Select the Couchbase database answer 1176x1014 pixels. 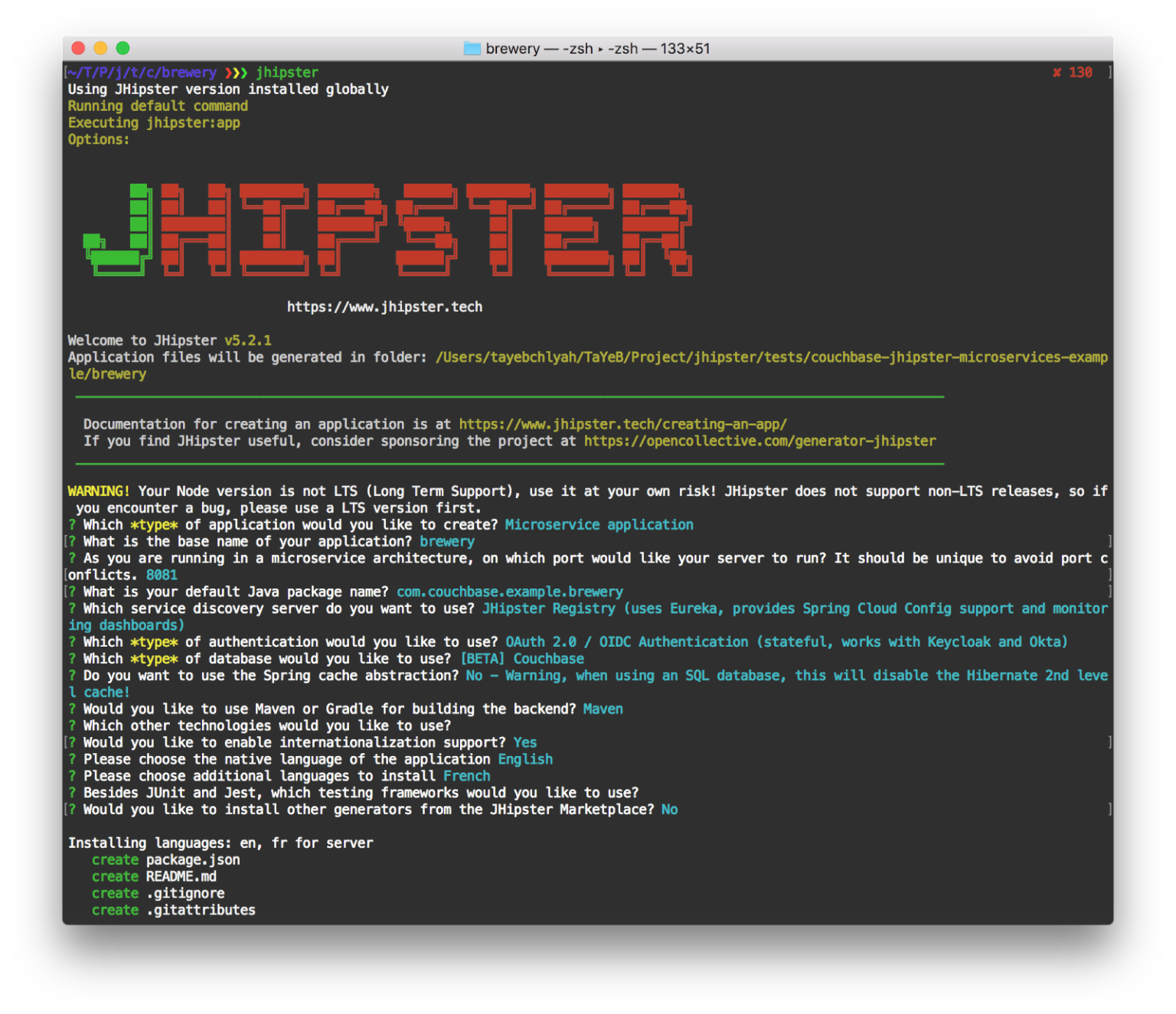[548, 658]
